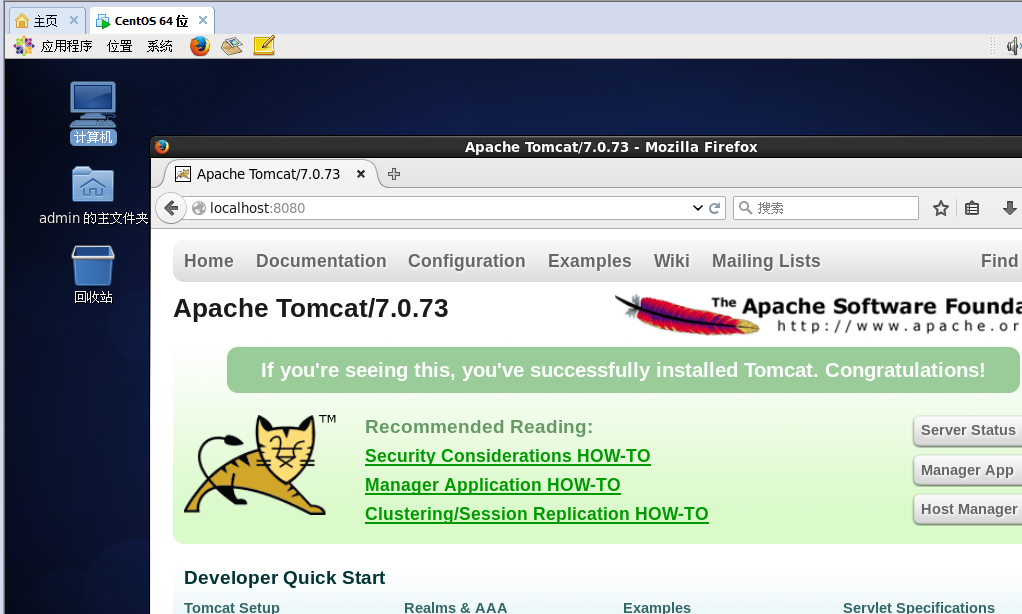Click the Firefox back arrow button
This screenshot has height=614, width=1022.
171,208
